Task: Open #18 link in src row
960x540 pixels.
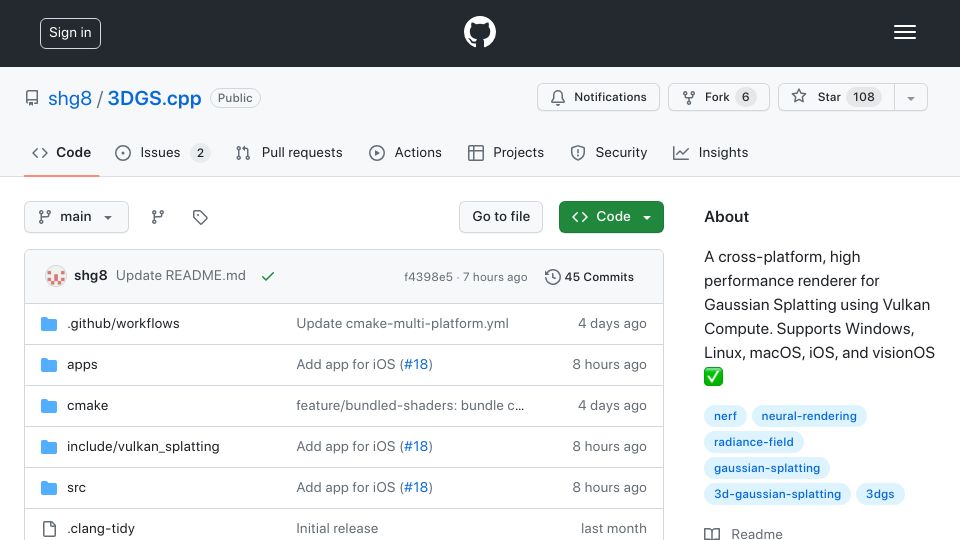Action: 416,487
